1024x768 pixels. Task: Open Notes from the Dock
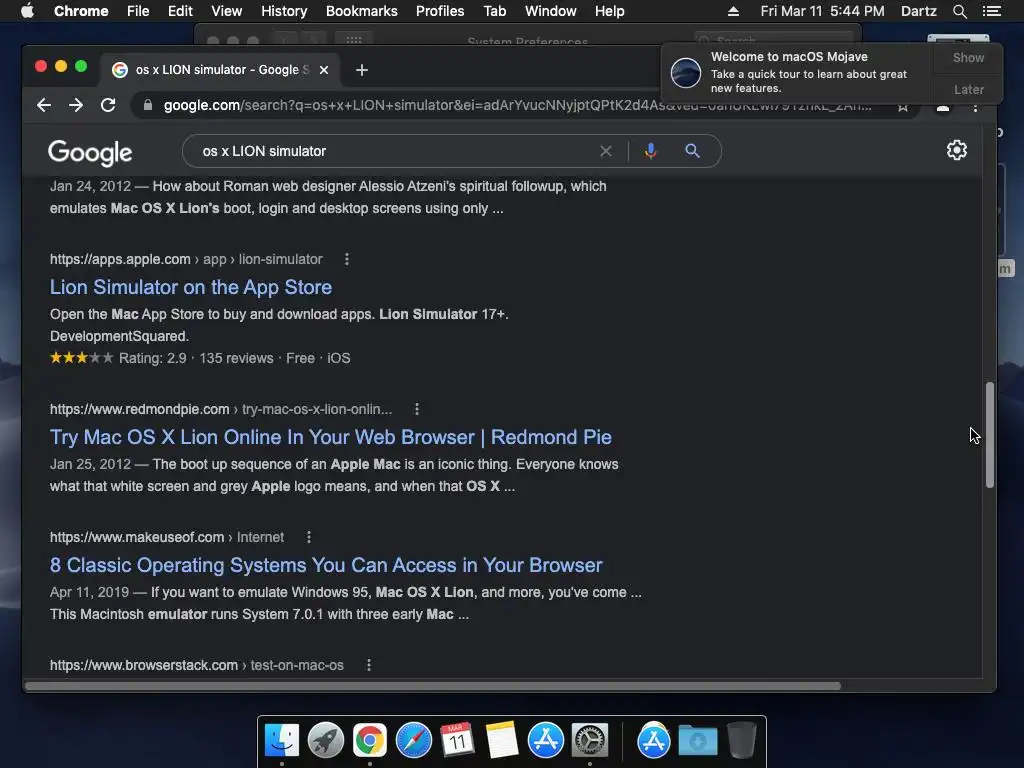pyautogui.click(x=502, y=741)
